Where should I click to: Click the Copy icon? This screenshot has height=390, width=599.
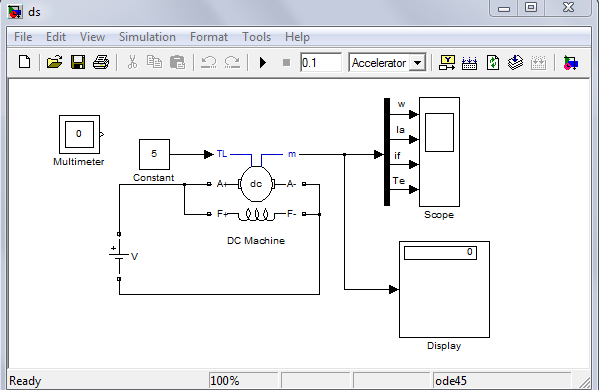click(x=154, y=62)
